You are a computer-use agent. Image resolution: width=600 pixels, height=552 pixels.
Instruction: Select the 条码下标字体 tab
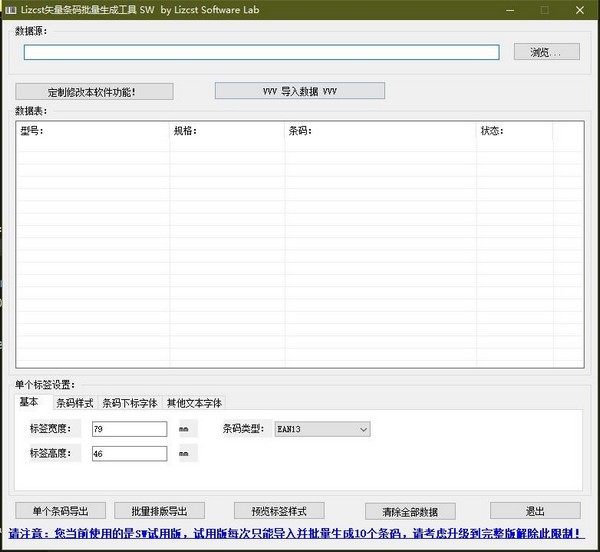[129, 403]
